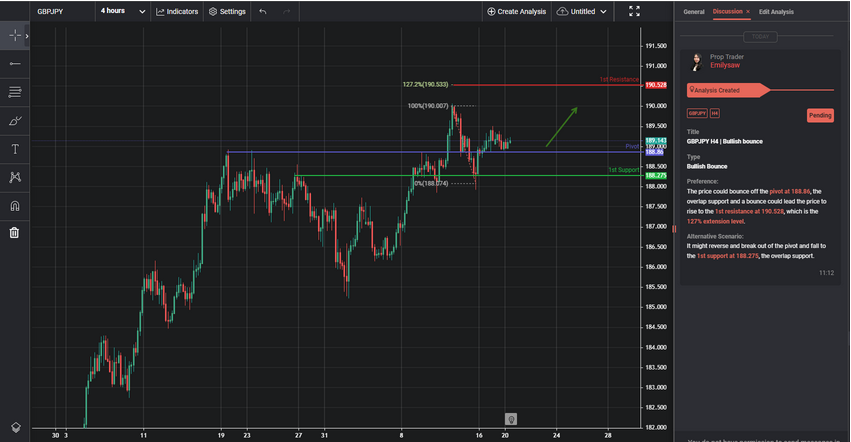Select the Discussion tab

coord(727,11)
